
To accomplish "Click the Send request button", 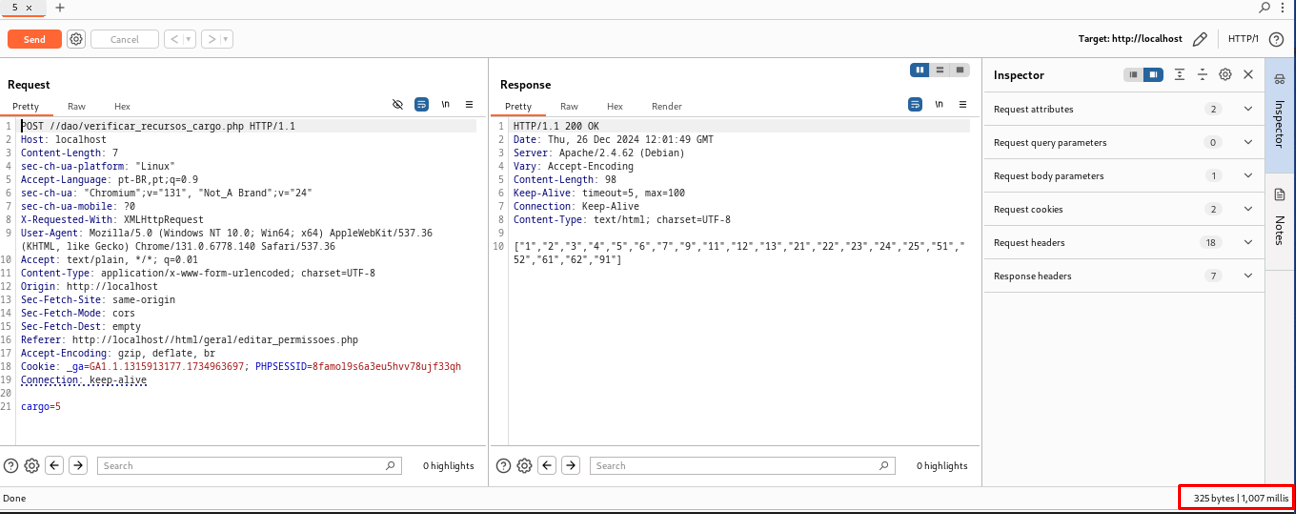I will [x=34, y=39].
